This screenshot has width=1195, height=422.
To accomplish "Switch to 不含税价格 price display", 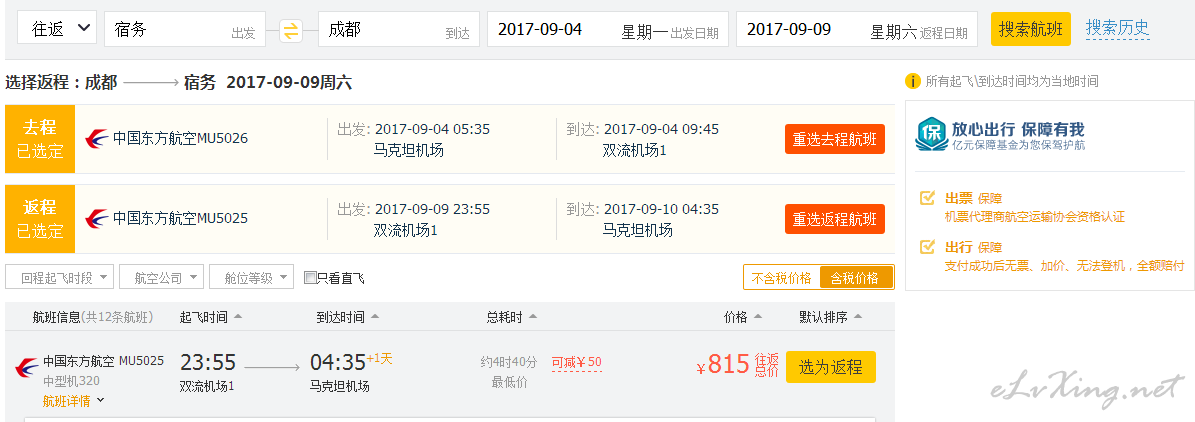I will pos(781,278).
